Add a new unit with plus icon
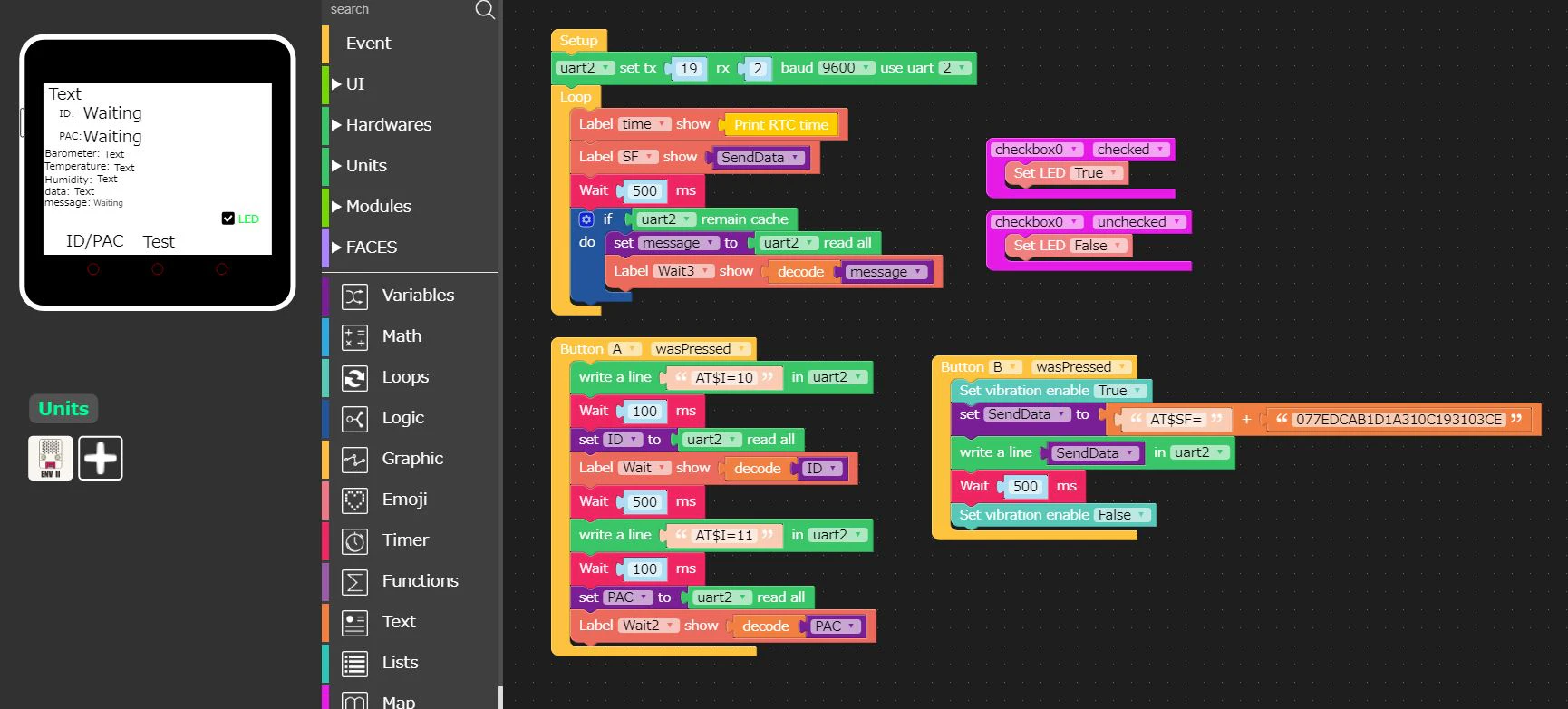The width and height of the screenshot is (1568, 709). (101, 458)
